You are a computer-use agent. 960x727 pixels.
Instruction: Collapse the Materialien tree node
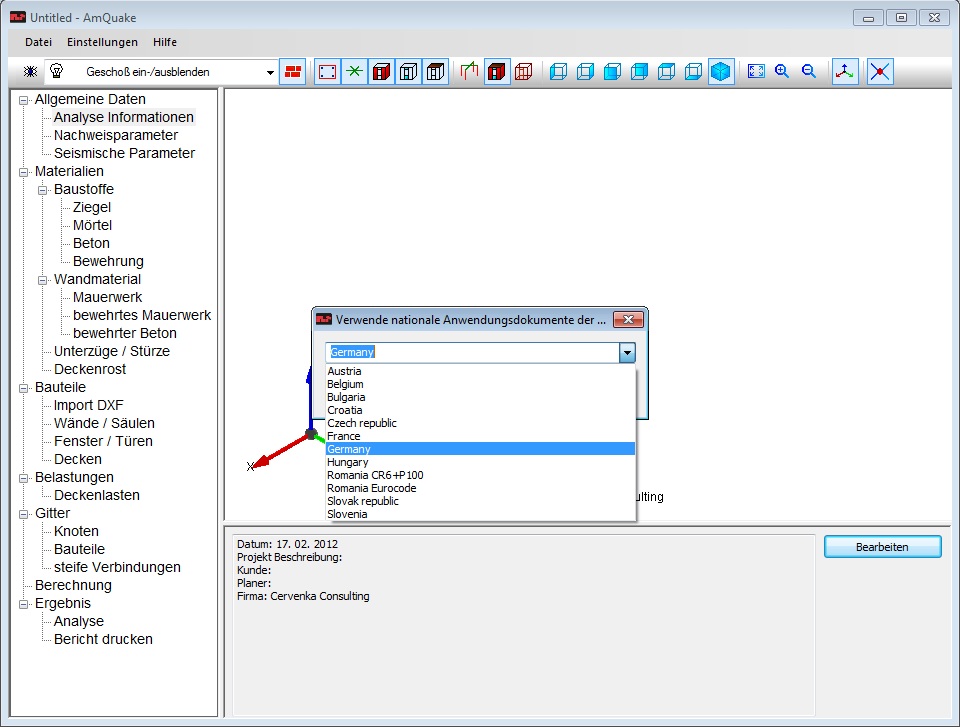click(23, 172)
